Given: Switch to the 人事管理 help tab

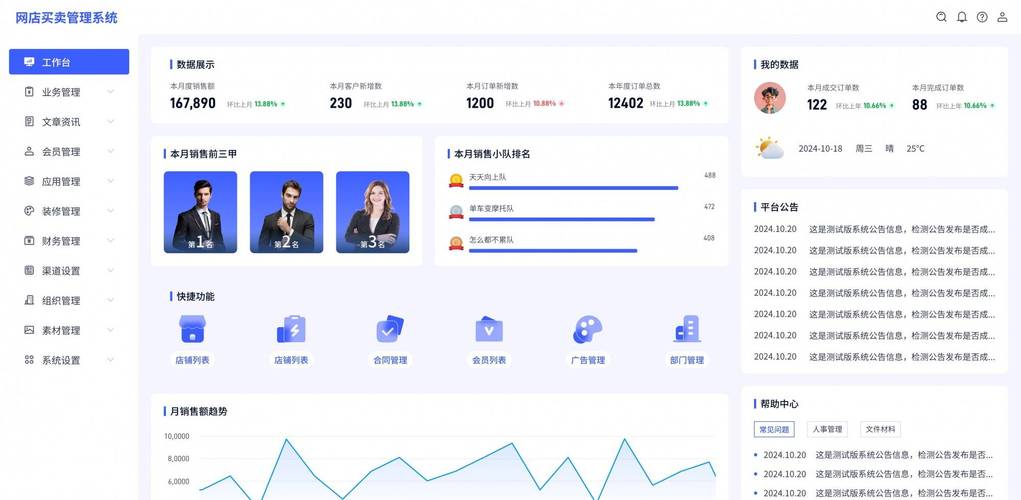Looking at the screenshot, I should click(827, 429).
